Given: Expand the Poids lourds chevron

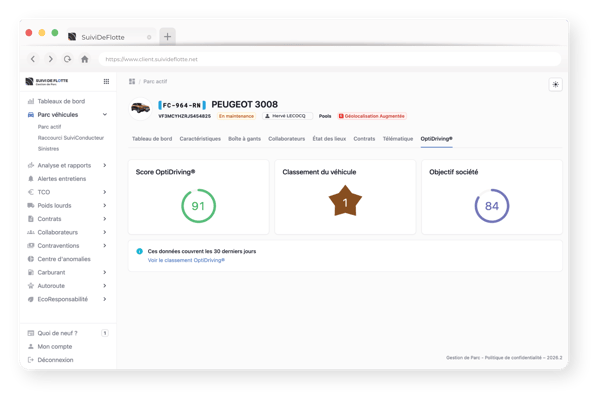Looking at the screenshot, I should coord(105,205).
